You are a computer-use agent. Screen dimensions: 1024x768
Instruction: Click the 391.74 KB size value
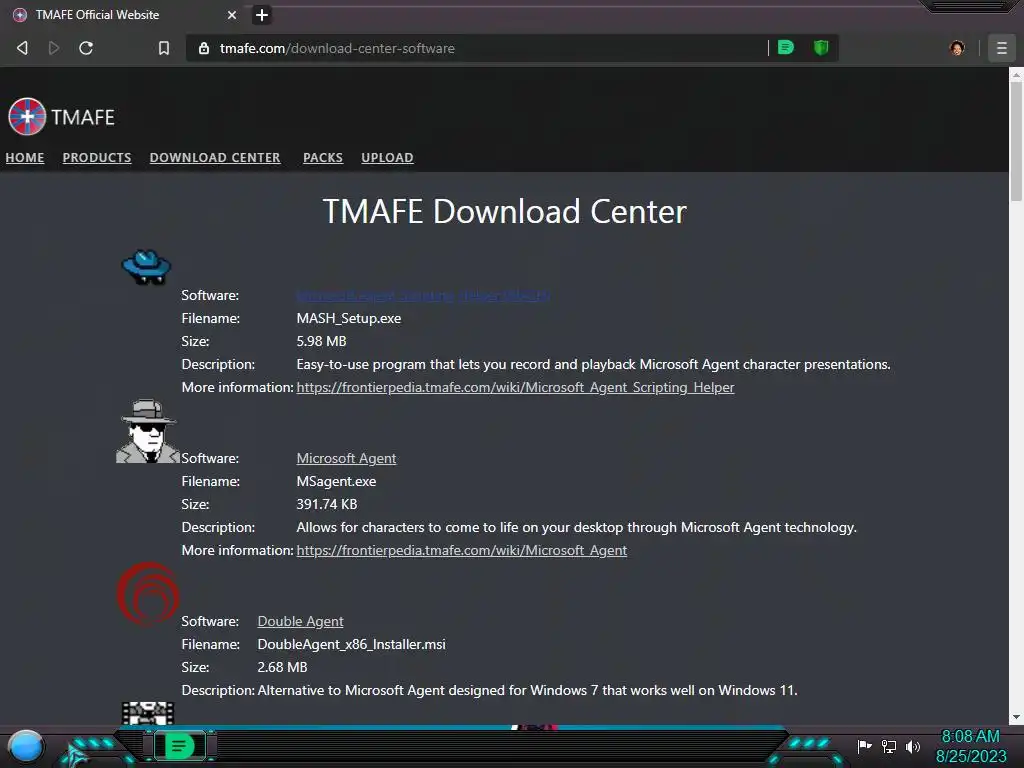pos(327,504)
